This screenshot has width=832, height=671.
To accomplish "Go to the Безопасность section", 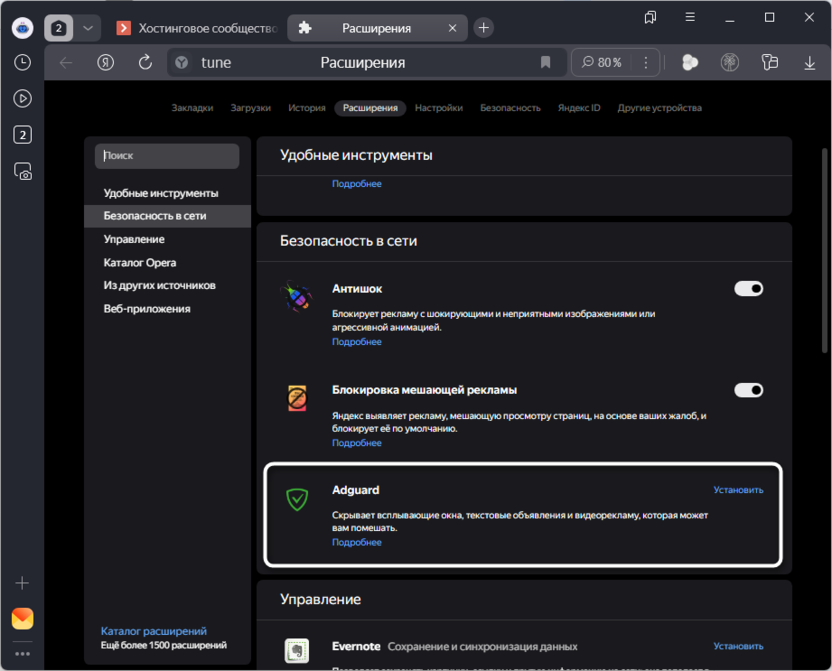I will click(x=510, y=108).
